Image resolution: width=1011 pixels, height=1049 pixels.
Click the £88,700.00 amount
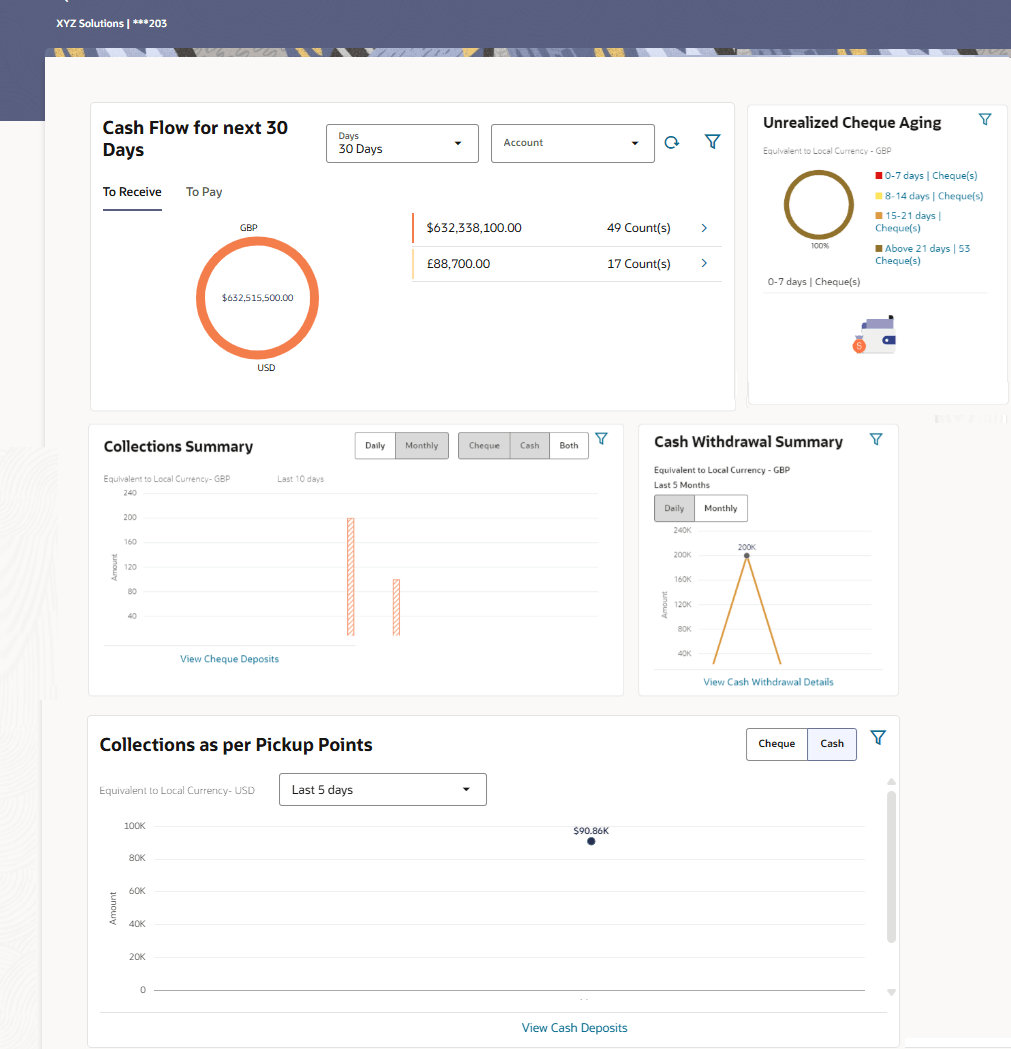click(458, 264)
